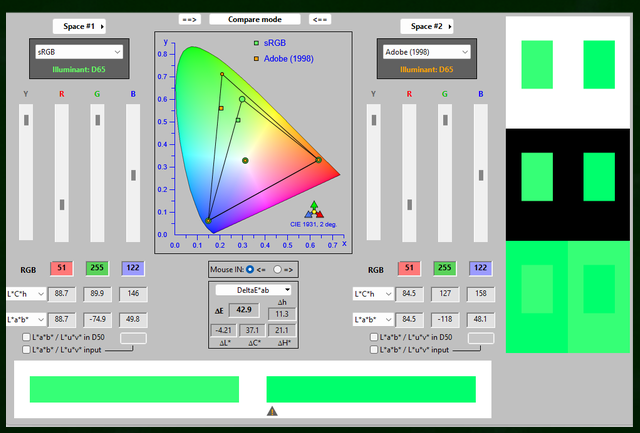This screenshot has height=433, width=640.
Task: Click the Adobe (1998) legend marker in diagram
Action: [256, 59]
